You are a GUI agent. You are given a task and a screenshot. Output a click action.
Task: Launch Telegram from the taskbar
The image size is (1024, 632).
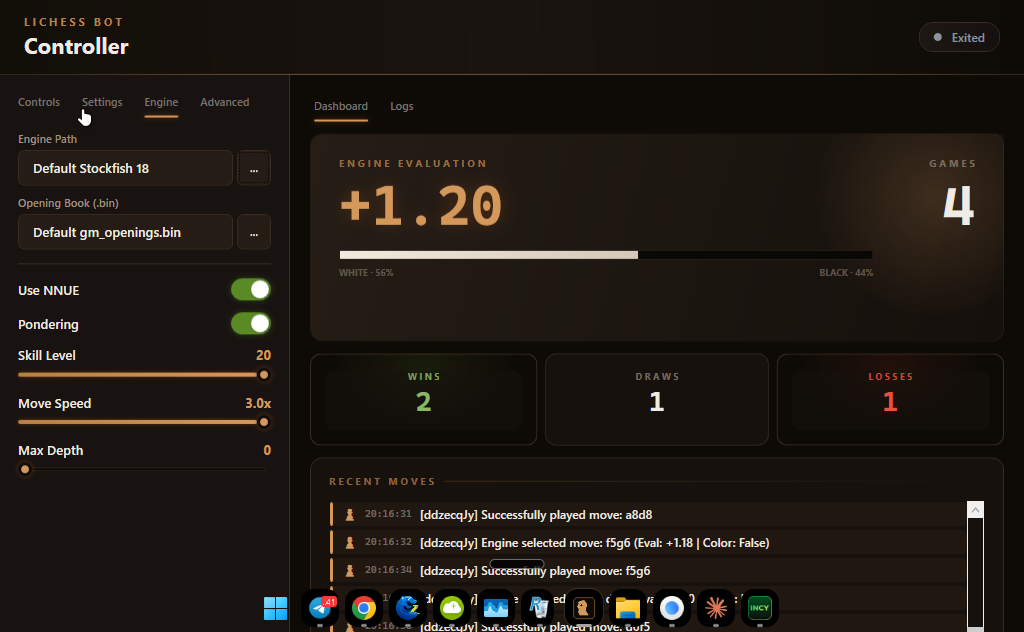(320, 607)
